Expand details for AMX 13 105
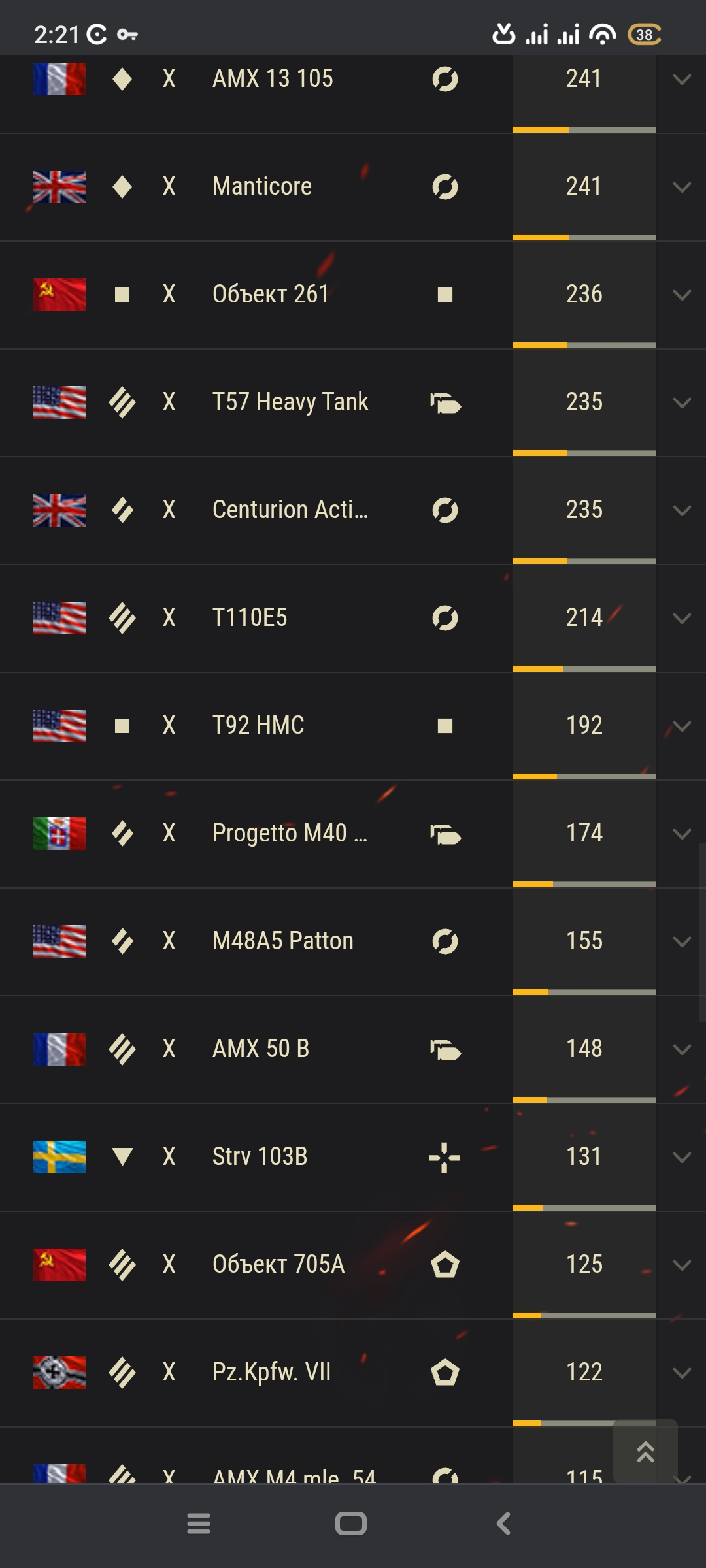 pos(682,80)
